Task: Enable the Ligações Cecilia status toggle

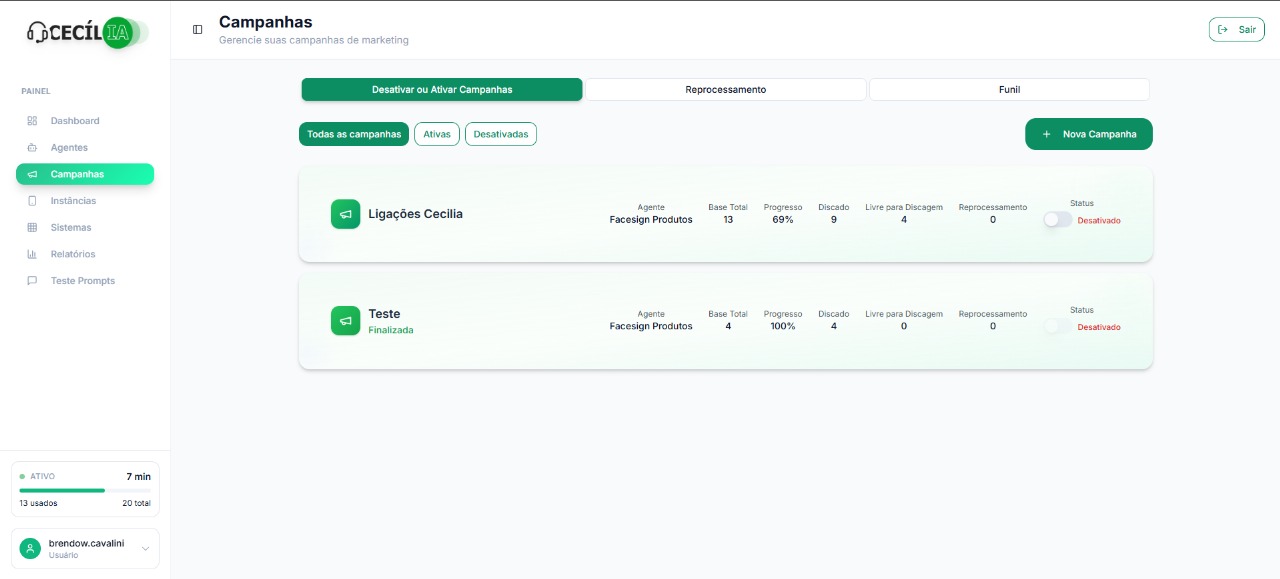Action: point(1057,220)
